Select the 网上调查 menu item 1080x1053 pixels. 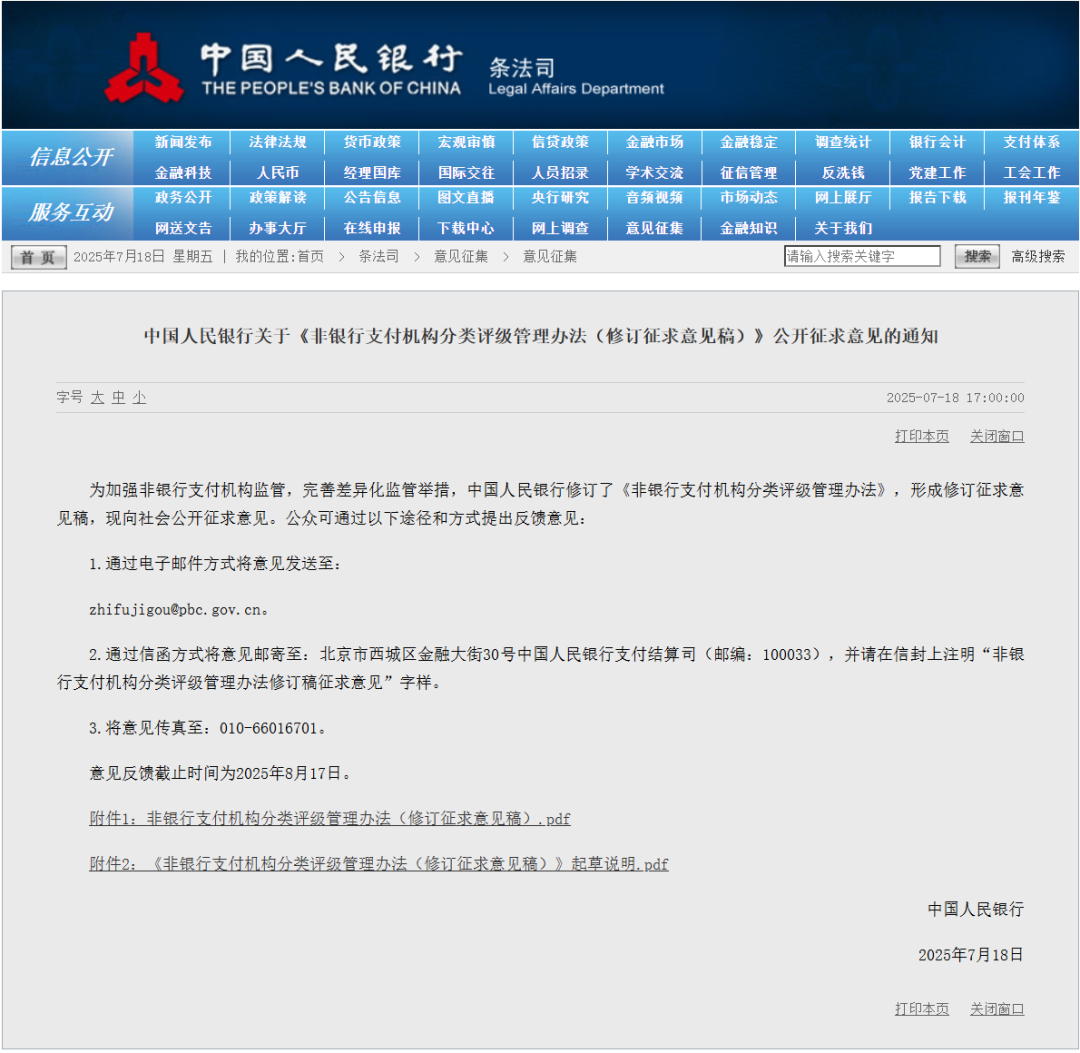click(560, 228)
